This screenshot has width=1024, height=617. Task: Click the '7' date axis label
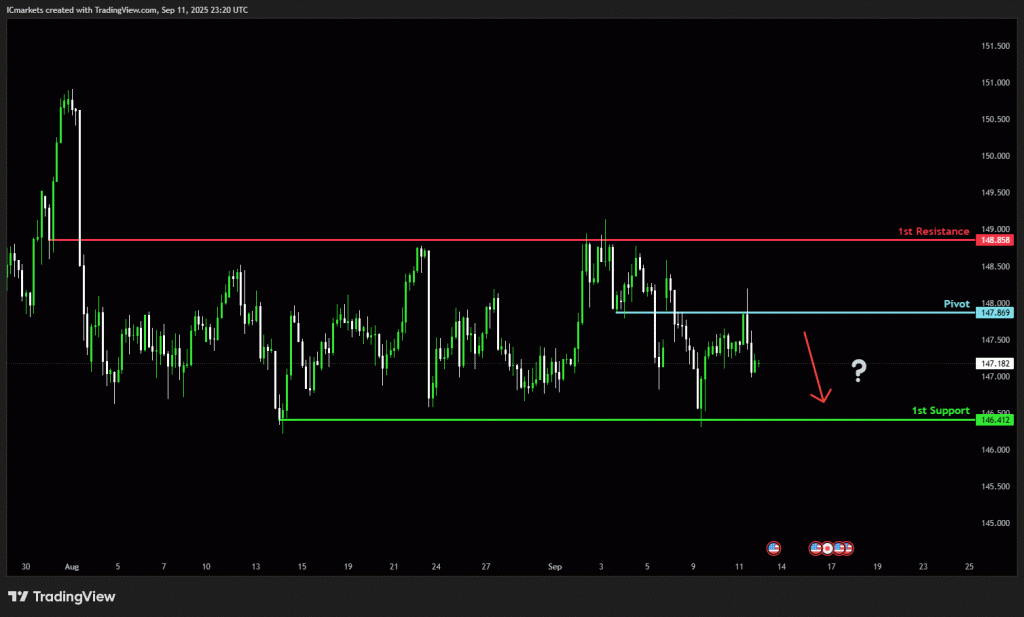164,567
